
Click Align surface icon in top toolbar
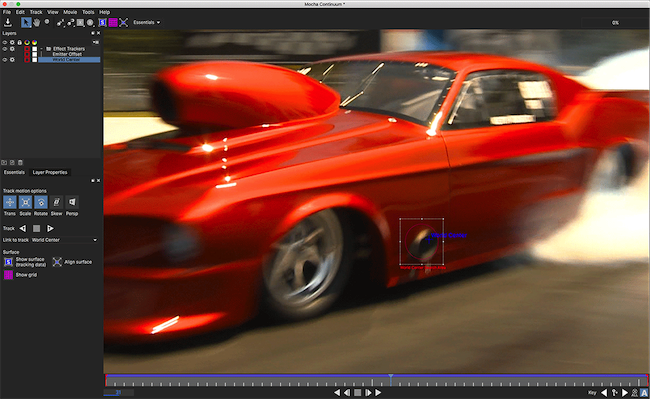click(x=124, y=22)
